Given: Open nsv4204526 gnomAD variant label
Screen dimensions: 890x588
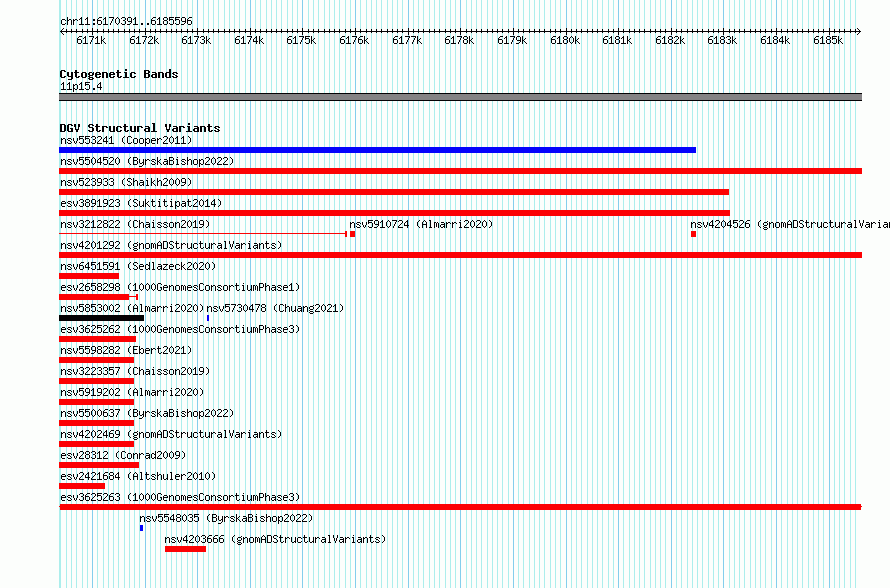Looking at the screenshot, I should pyautogui.click(x=790, y=224).
